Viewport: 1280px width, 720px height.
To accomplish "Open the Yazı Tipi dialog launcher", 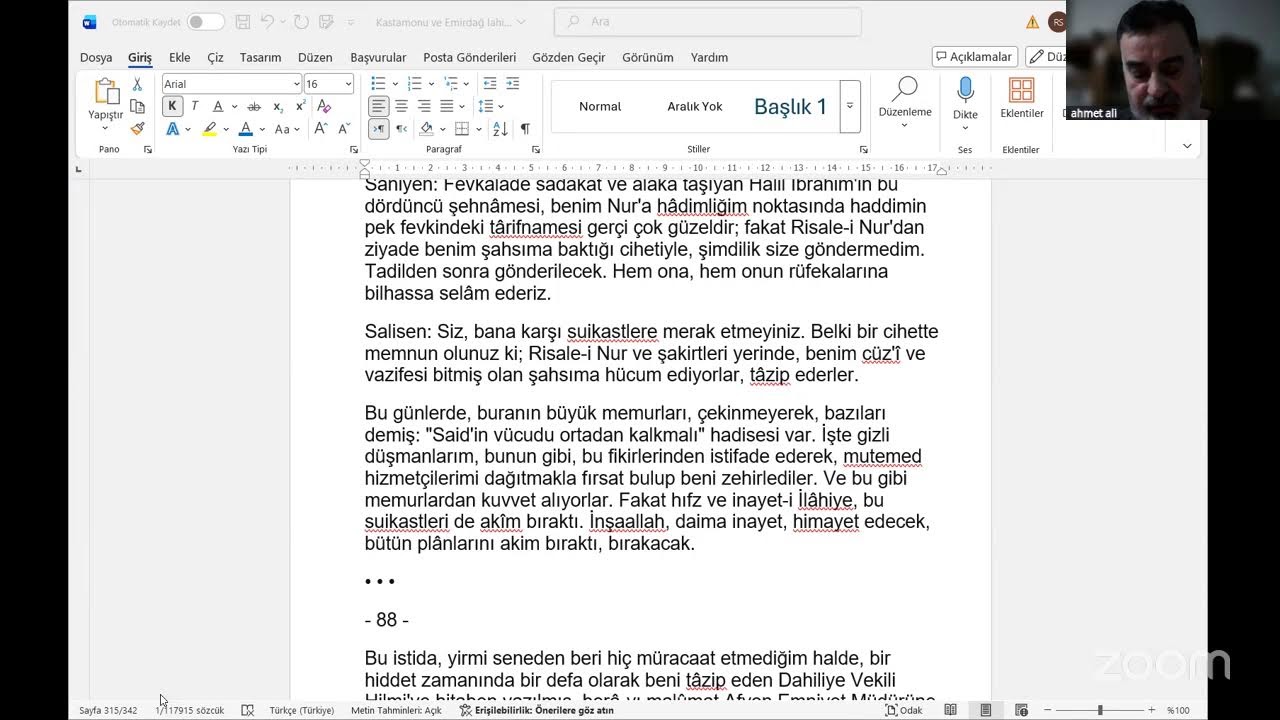I will [354, 149].
